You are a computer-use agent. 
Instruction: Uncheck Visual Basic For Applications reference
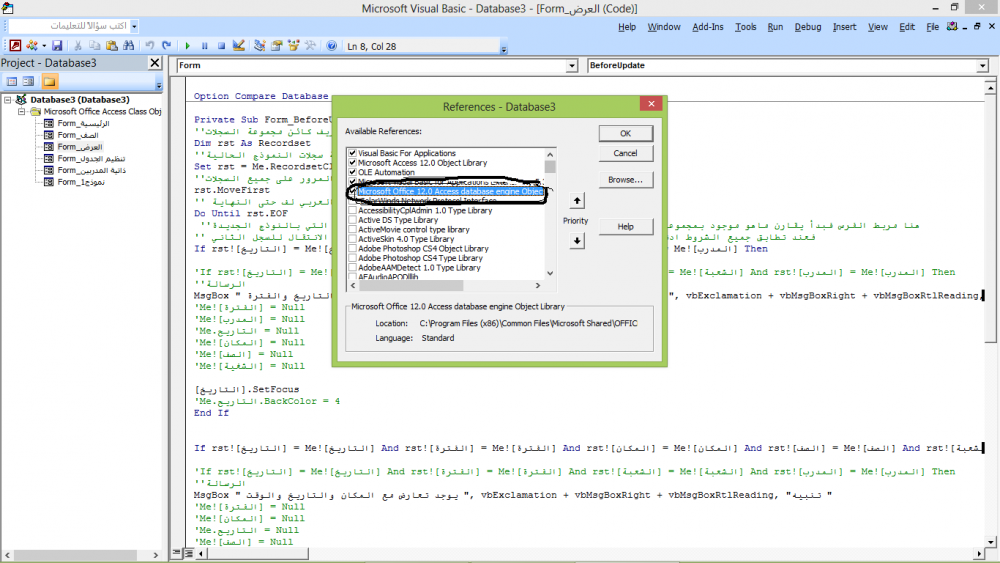tap(353, 153)
